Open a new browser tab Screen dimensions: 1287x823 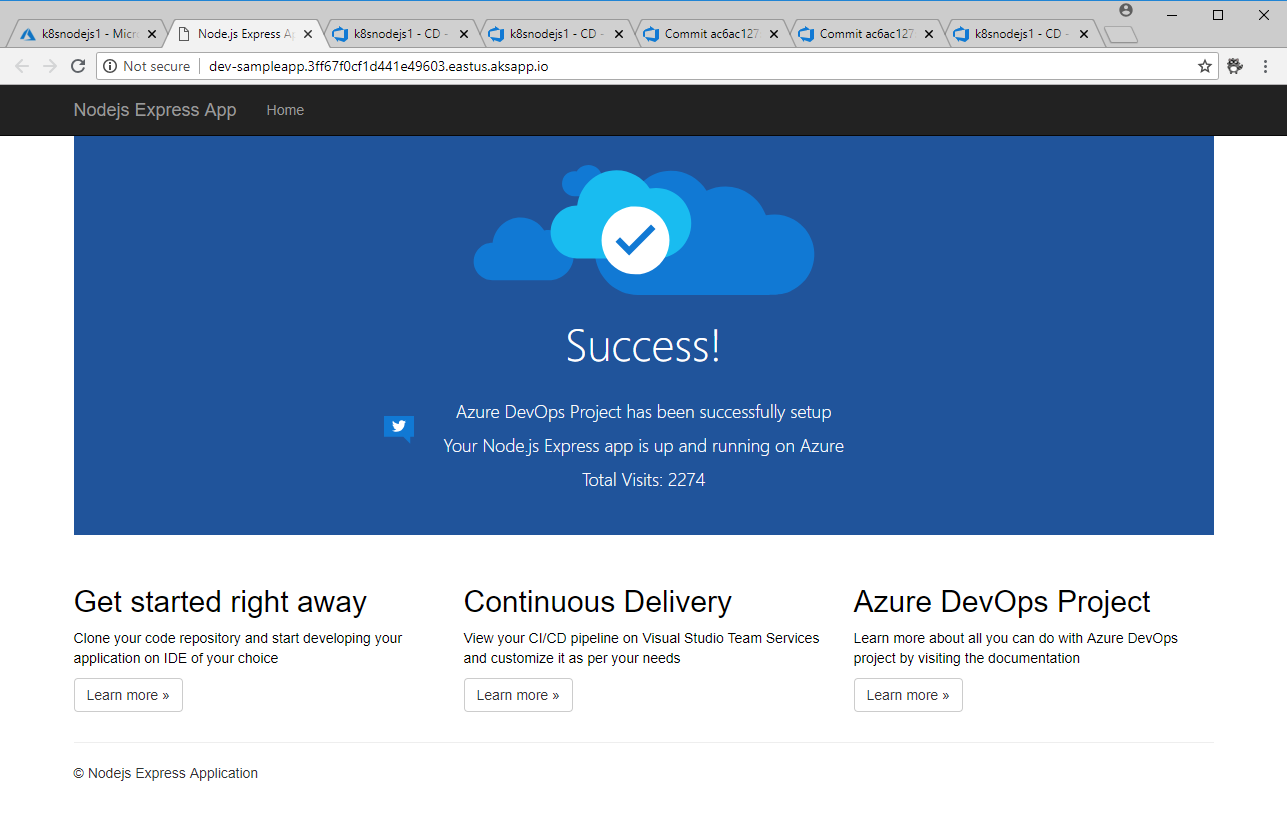pos(1121,35)
